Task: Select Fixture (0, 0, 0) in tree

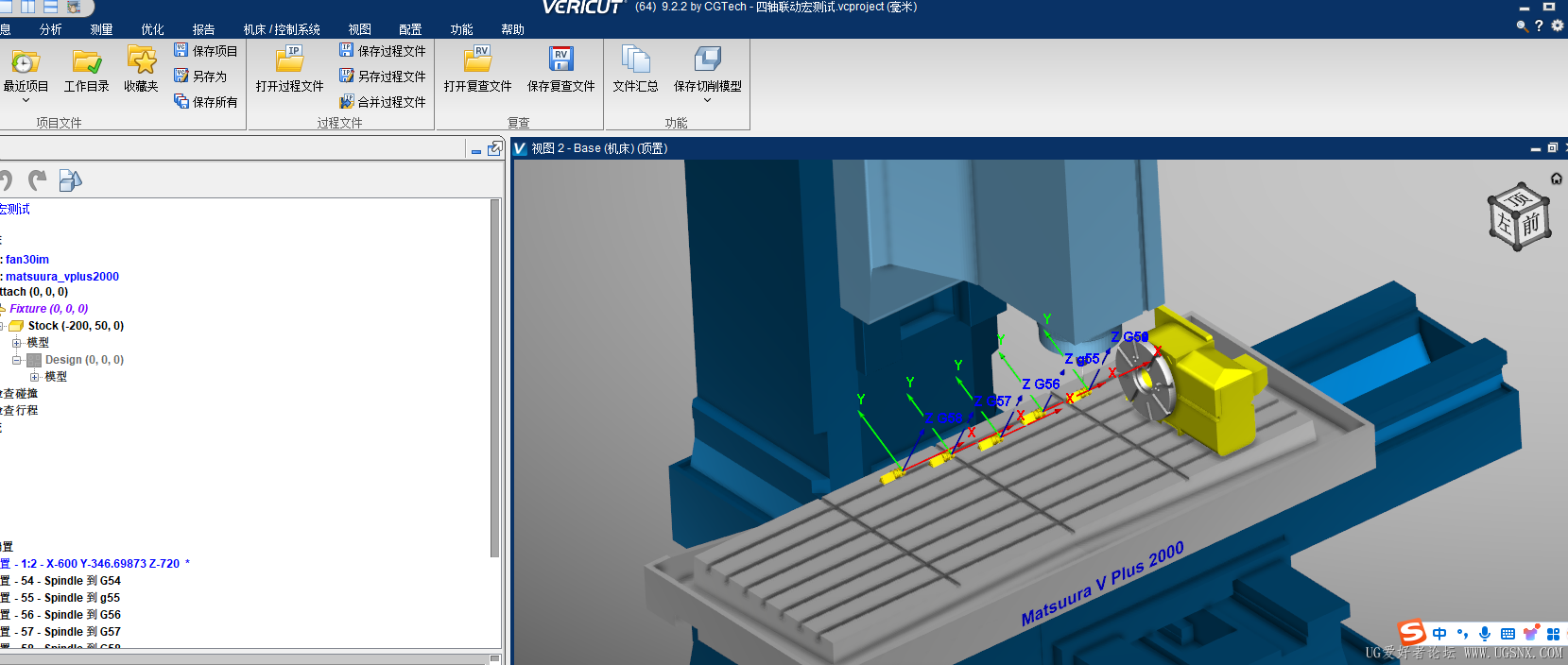Action: (x=49, y=309)
